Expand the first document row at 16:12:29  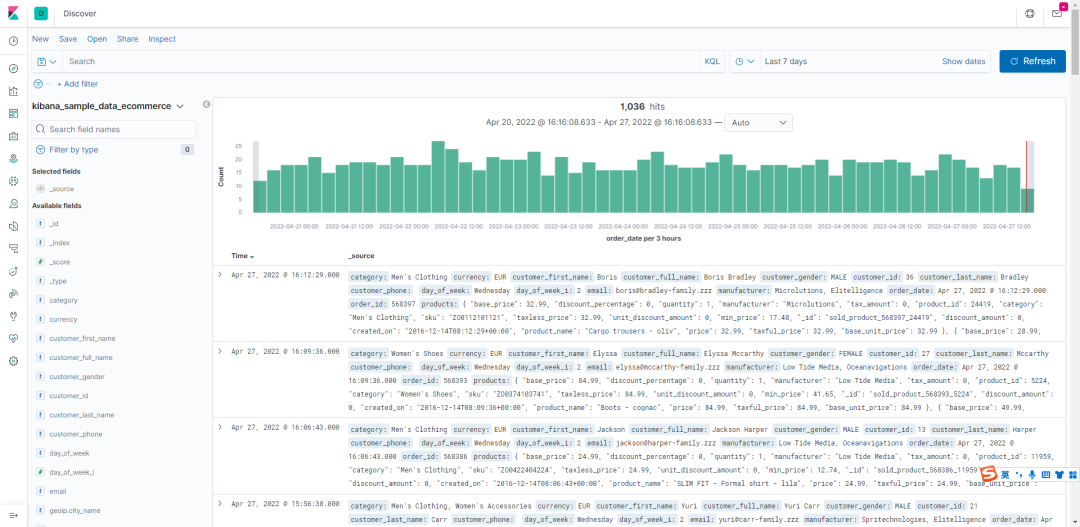[220, 274]
